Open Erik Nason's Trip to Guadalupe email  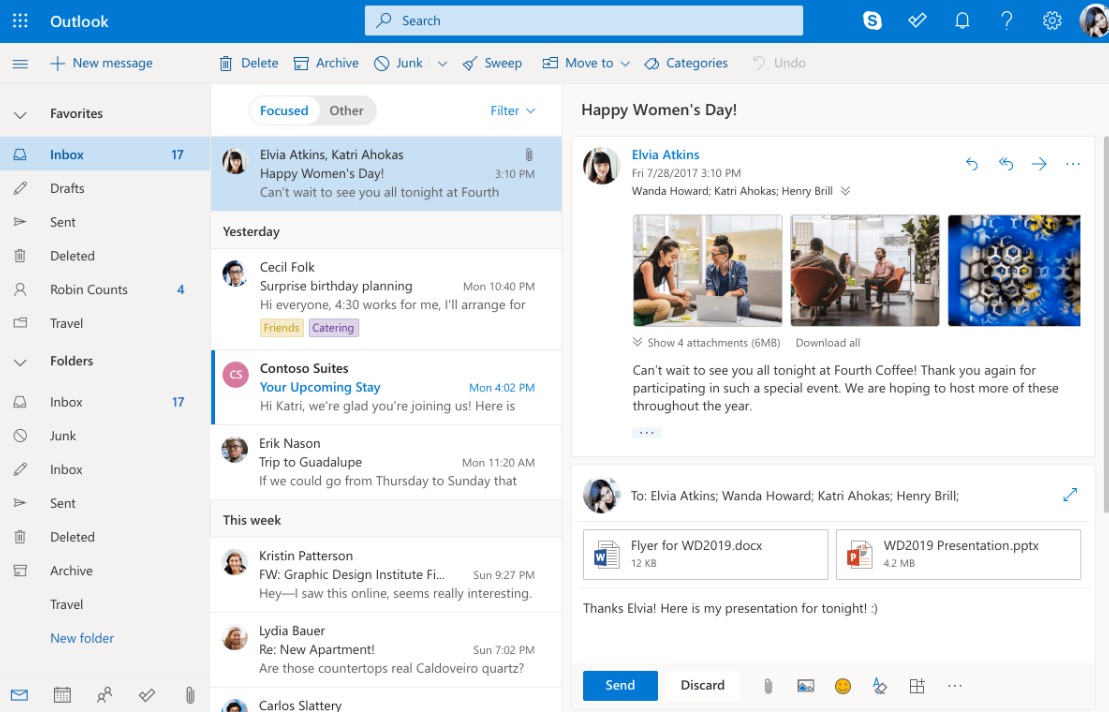pos(386,462)
